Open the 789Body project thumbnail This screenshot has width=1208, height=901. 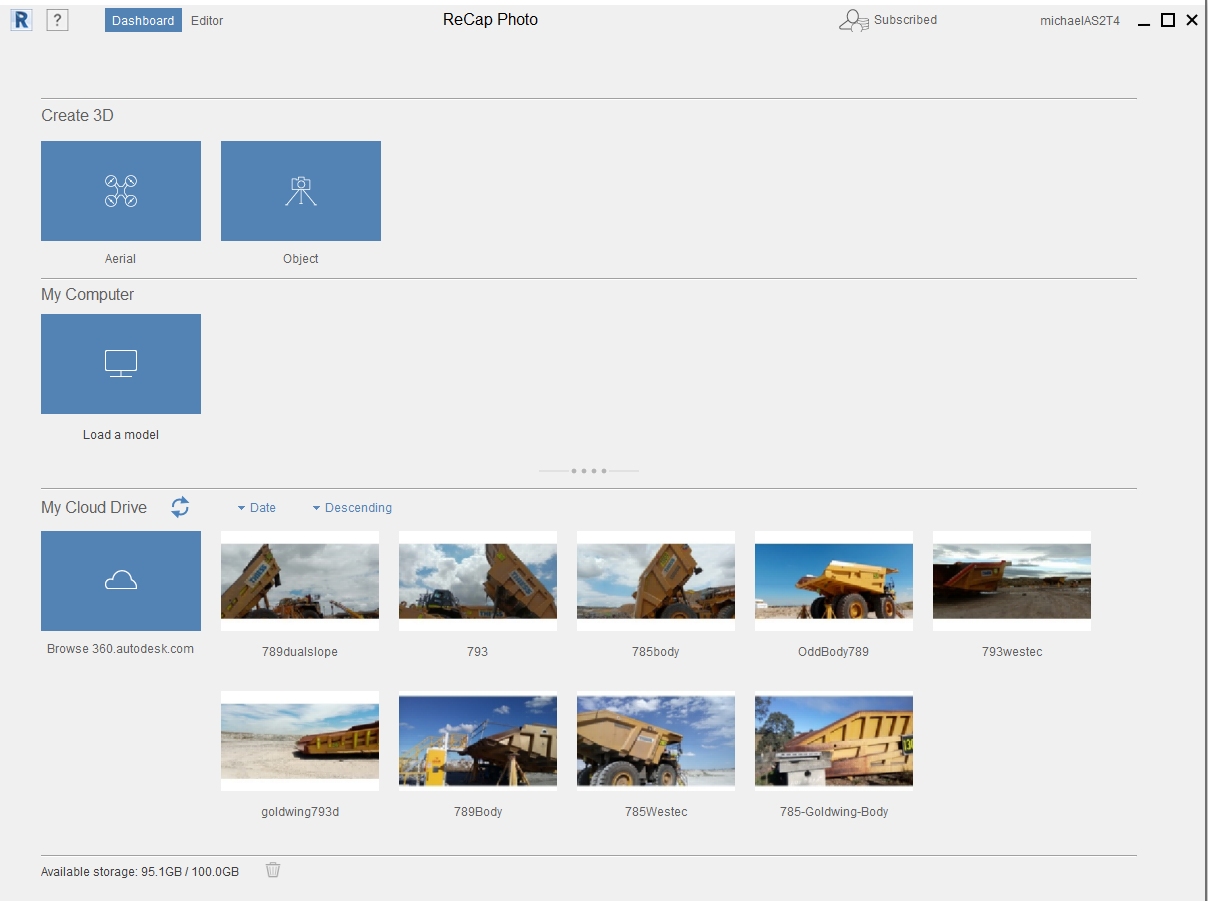[x=478, y=741]
